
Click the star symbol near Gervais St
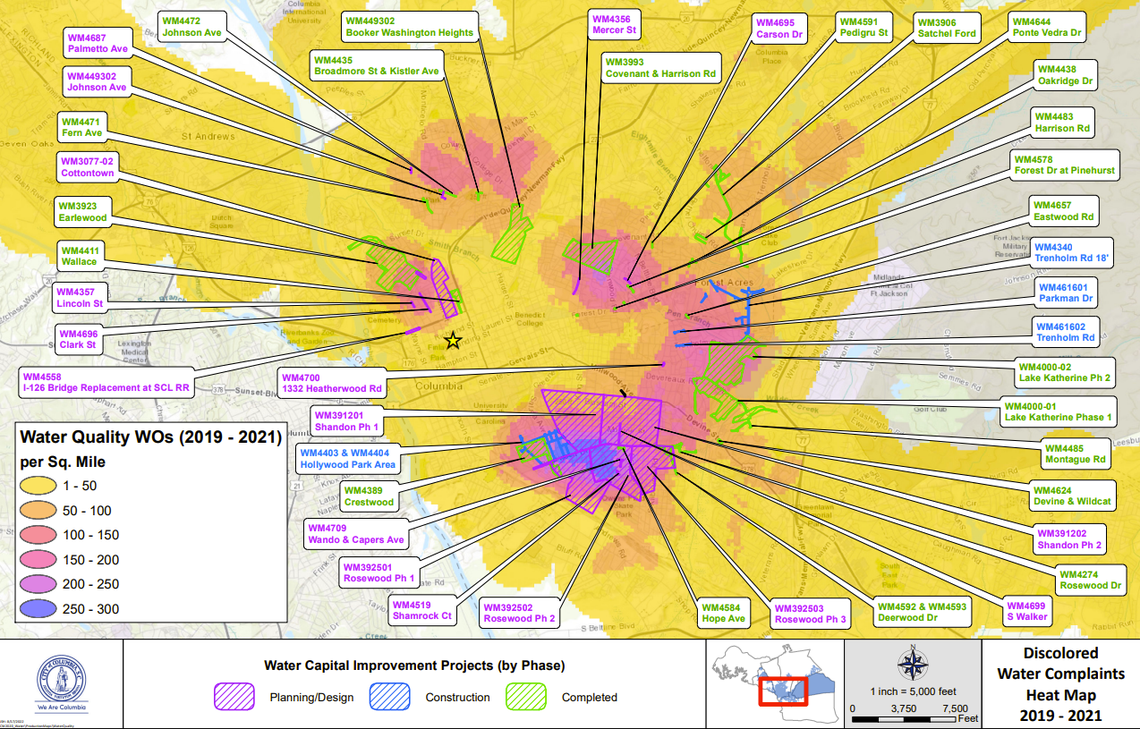(452, 341)
